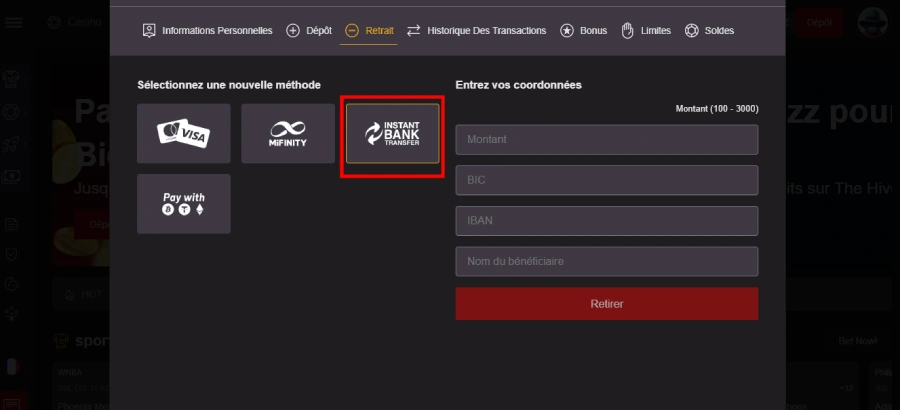Select the Pay with crypto method
This screenshot has height=410, width=900.
coord(184,204)
